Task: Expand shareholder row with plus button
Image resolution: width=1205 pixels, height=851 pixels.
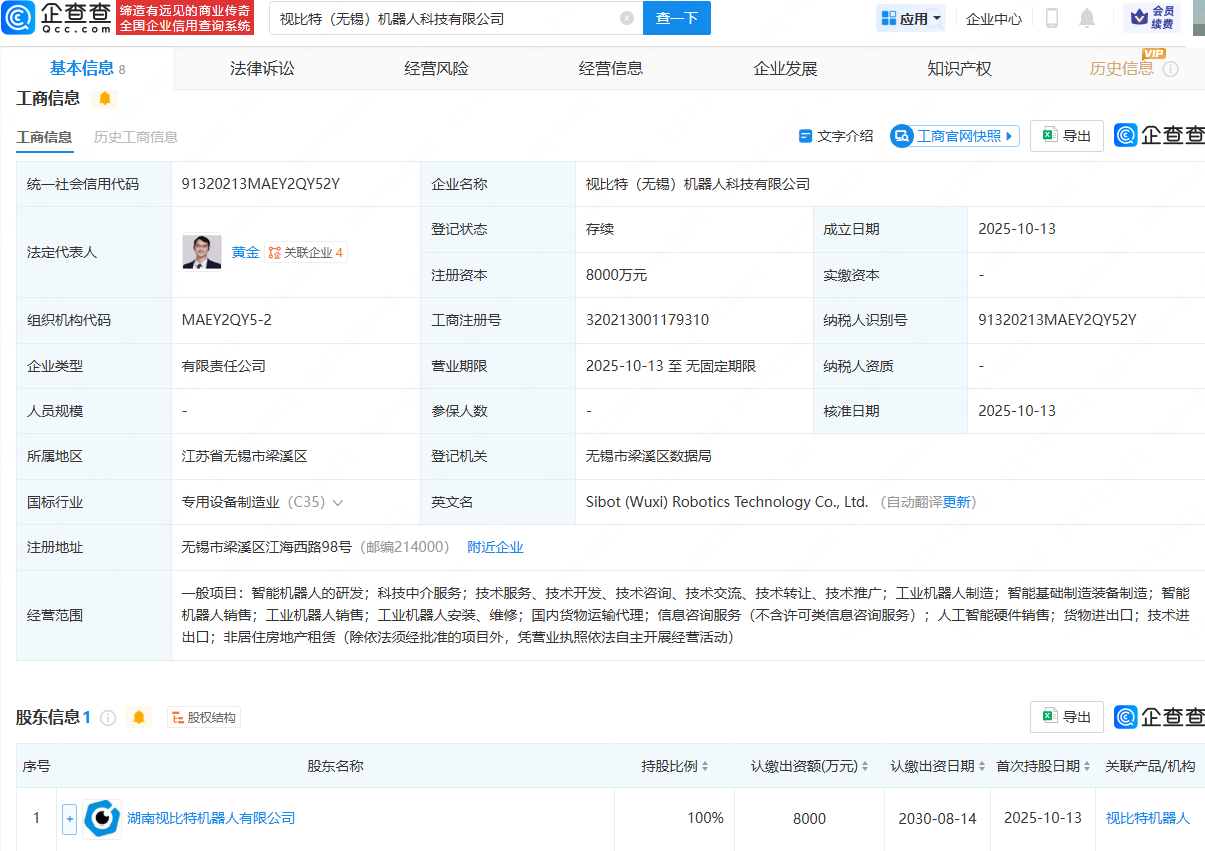Action: [69, 818]
